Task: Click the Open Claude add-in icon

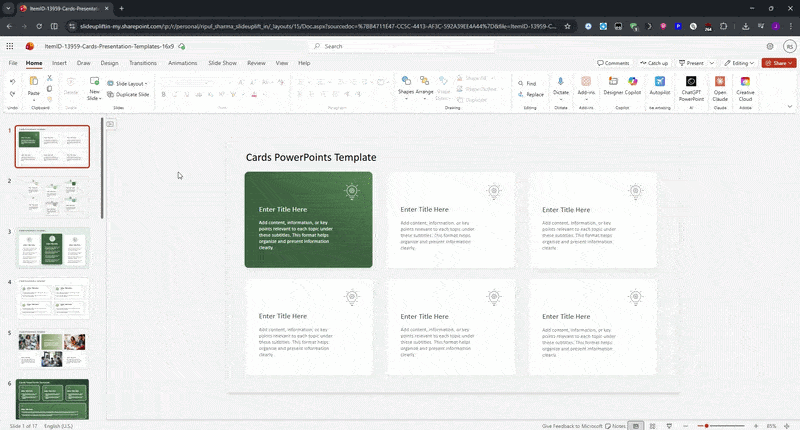Action: 720,82
